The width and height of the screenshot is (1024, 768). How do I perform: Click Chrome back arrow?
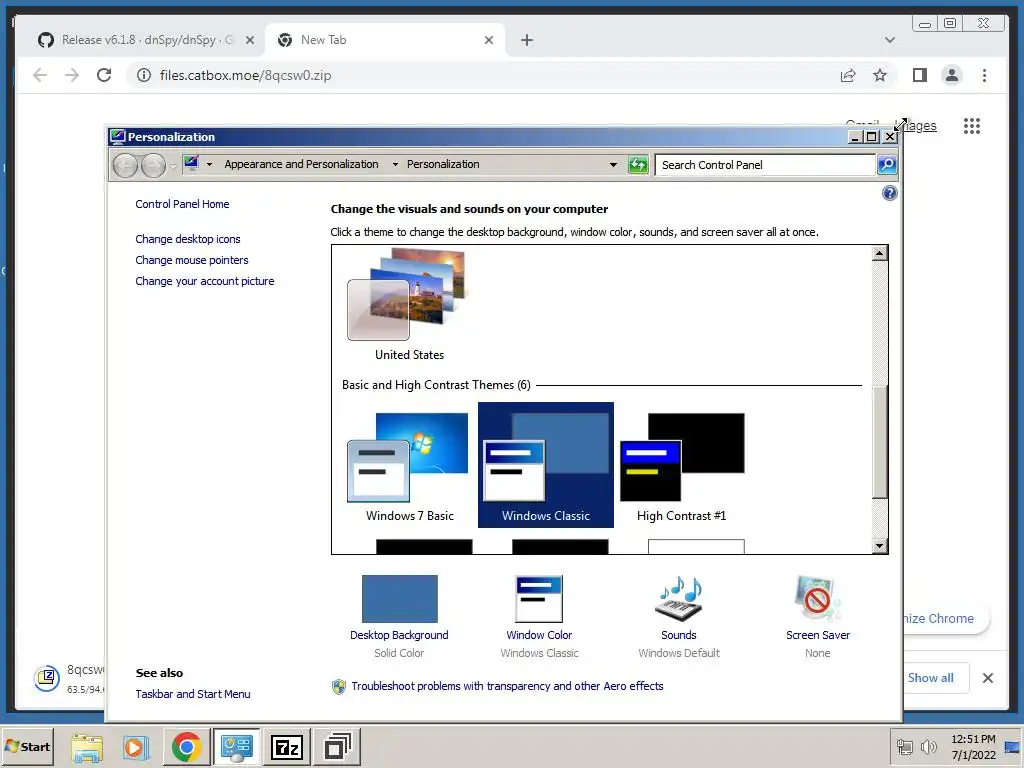coord(40,75)
